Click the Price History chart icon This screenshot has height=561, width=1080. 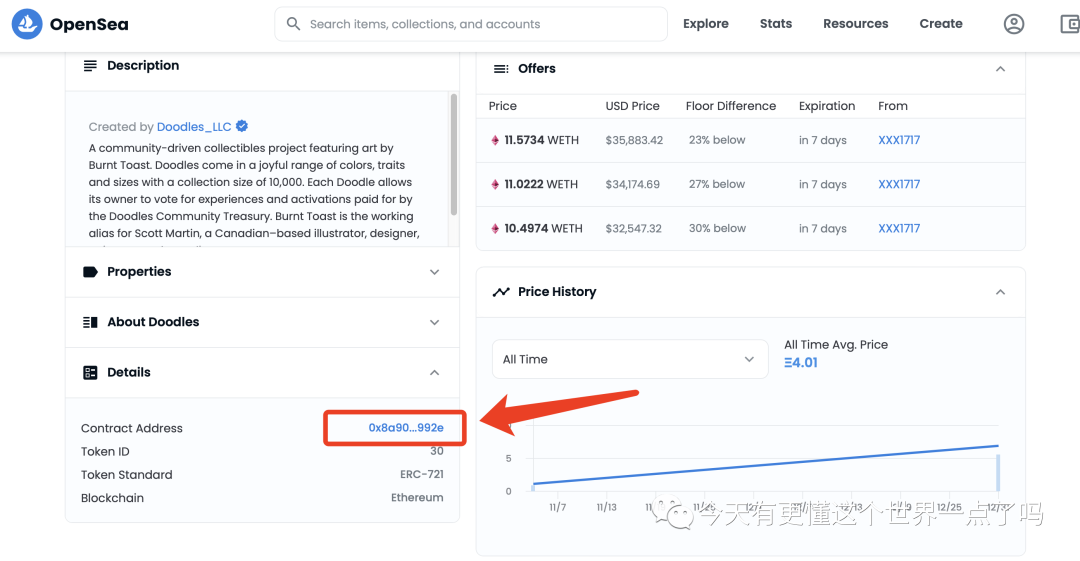tap(501, 292)
